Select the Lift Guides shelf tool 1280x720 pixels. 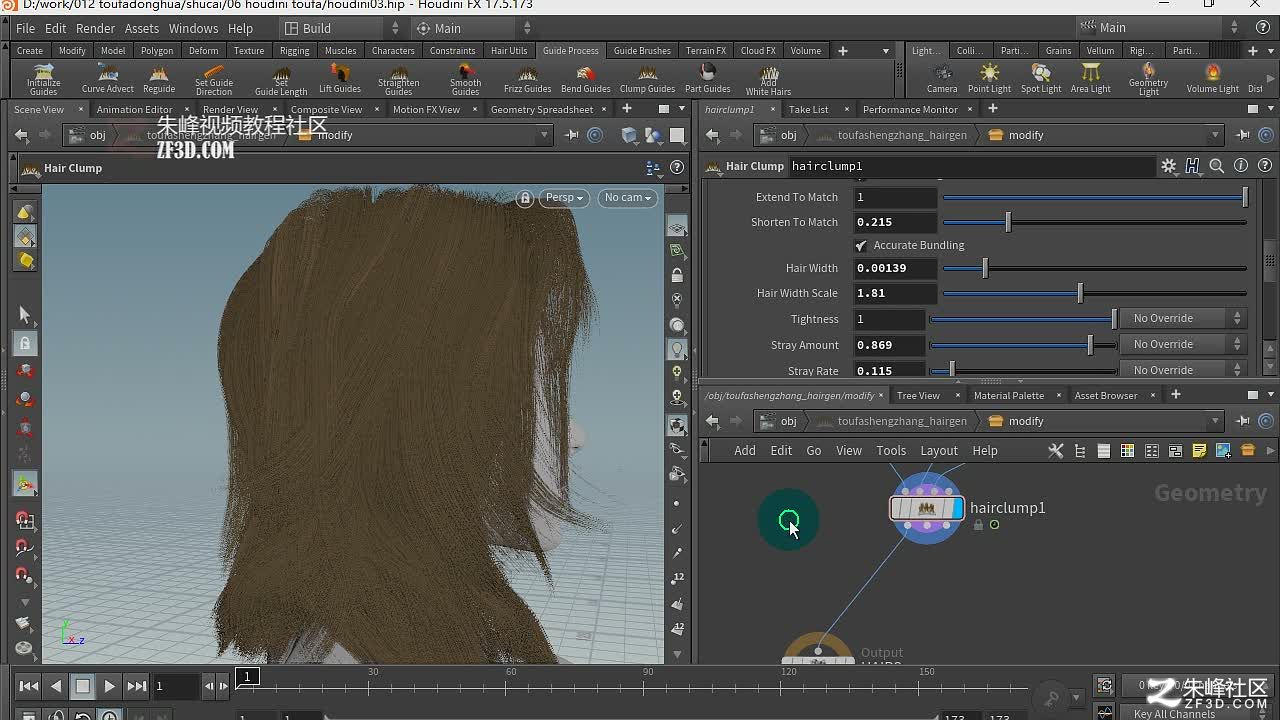click(340, 79)
